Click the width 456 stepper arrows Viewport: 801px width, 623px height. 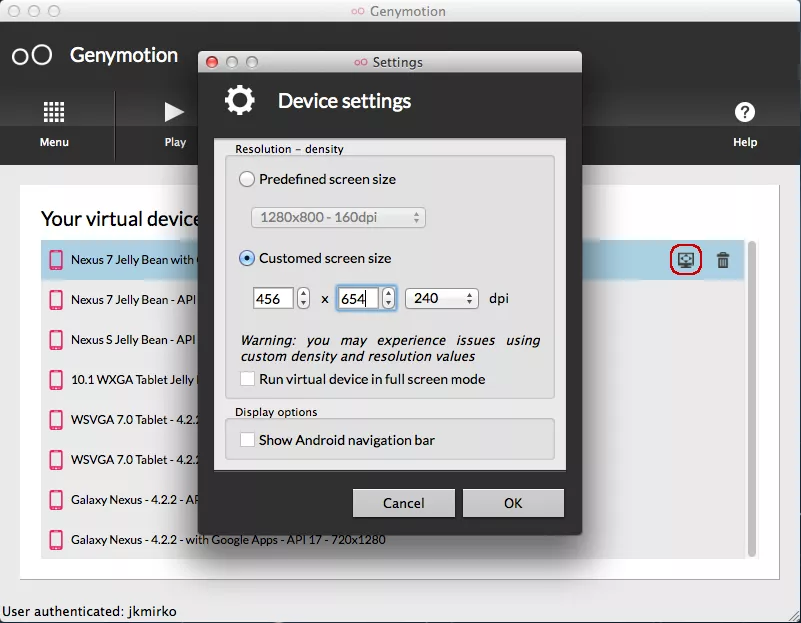click(304, 298)
